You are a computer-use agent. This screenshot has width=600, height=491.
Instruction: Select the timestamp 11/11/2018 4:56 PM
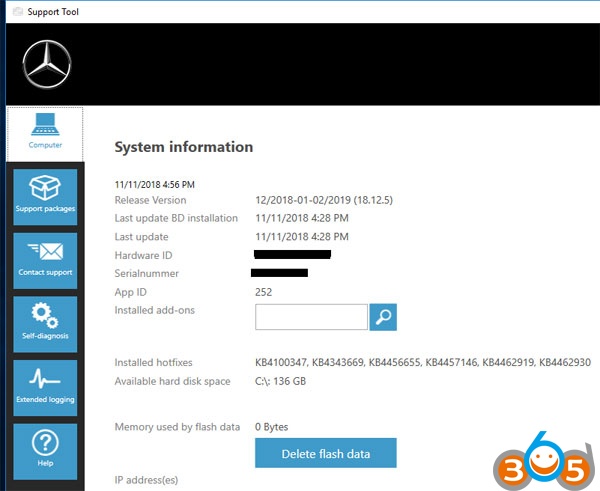click(x=155, y=184)
